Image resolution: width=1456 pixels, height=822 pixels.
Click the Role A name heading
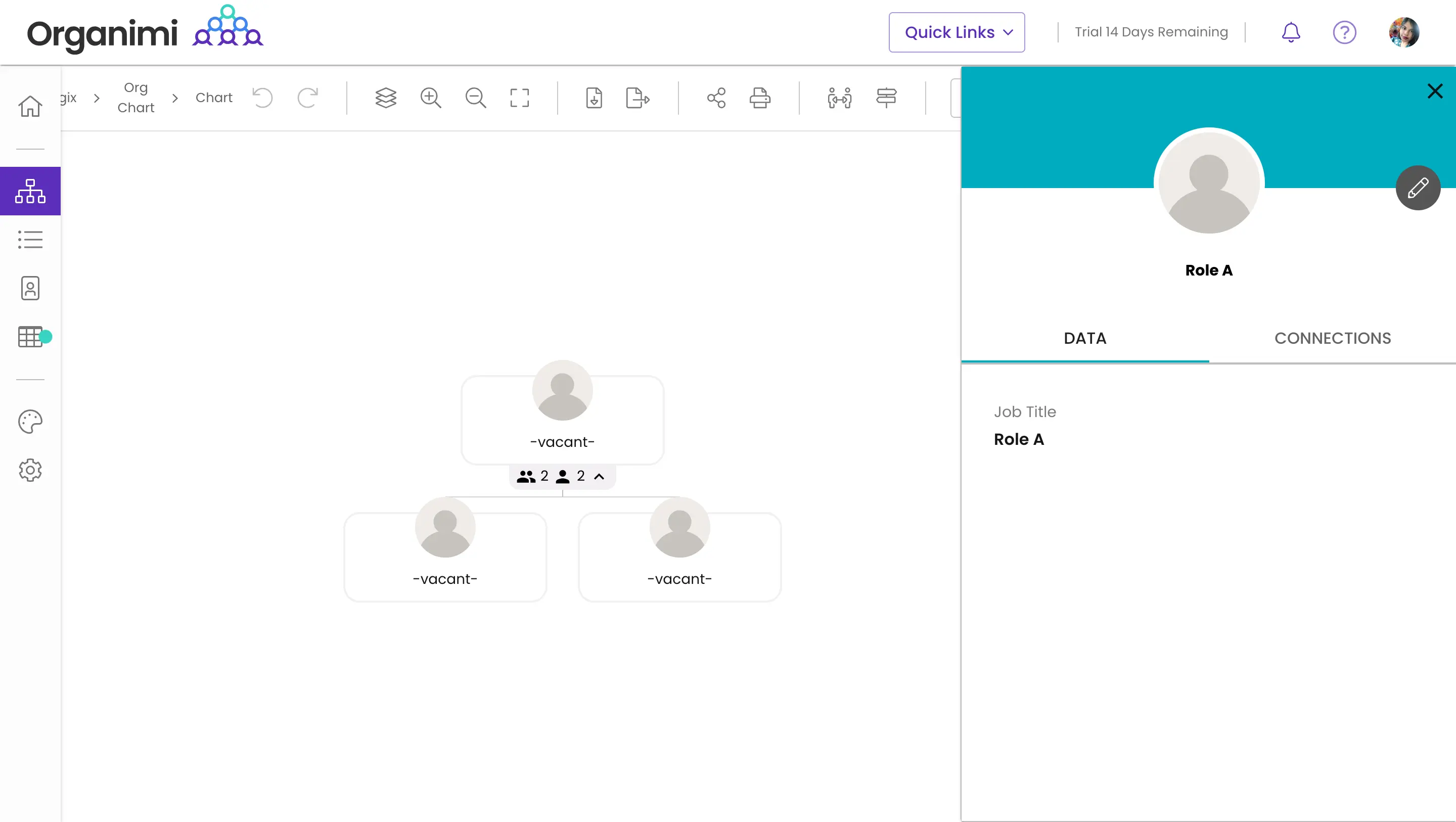click(1208, 270)
